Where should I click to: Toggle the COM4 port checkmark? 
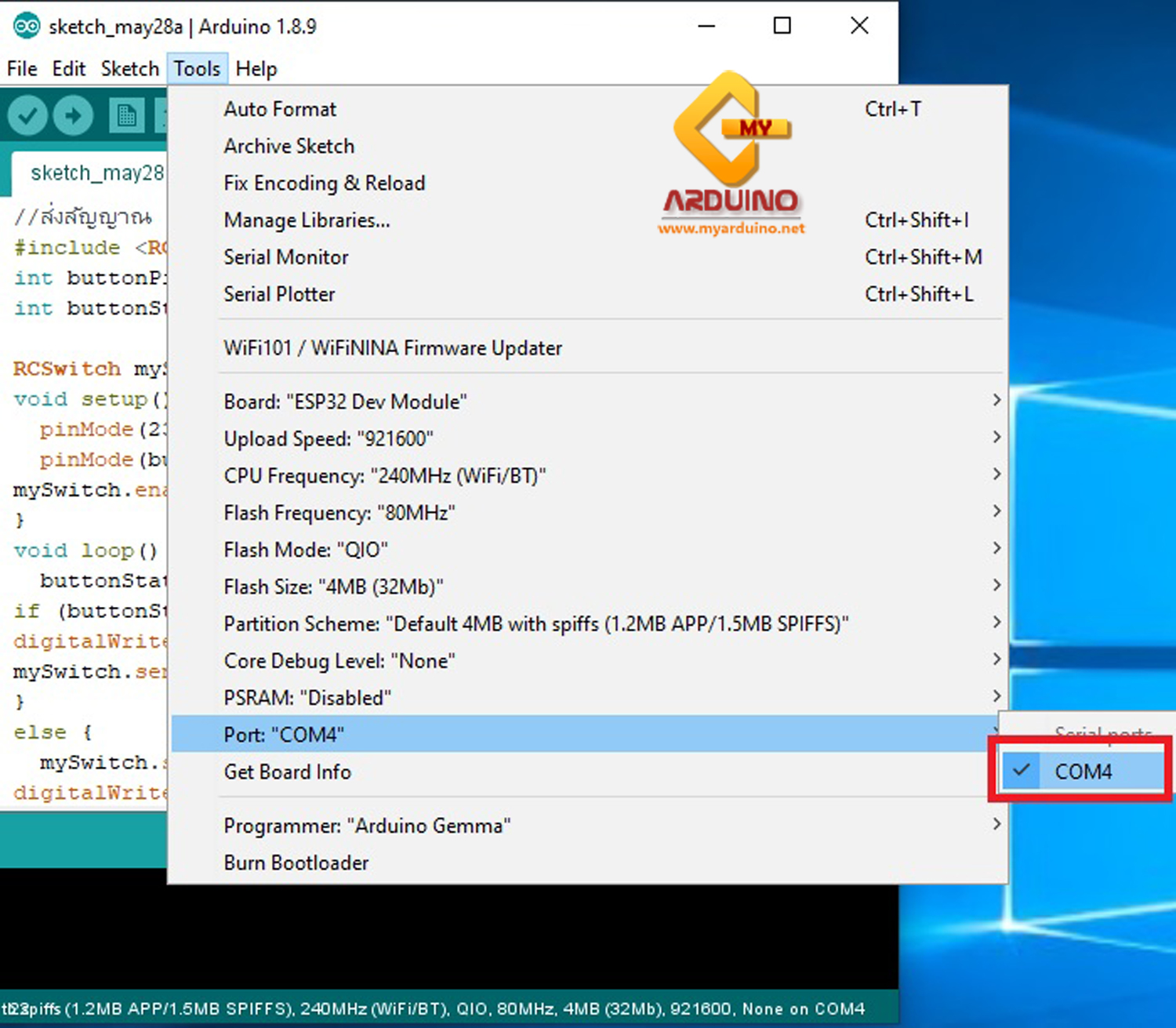coord(1021,771)
